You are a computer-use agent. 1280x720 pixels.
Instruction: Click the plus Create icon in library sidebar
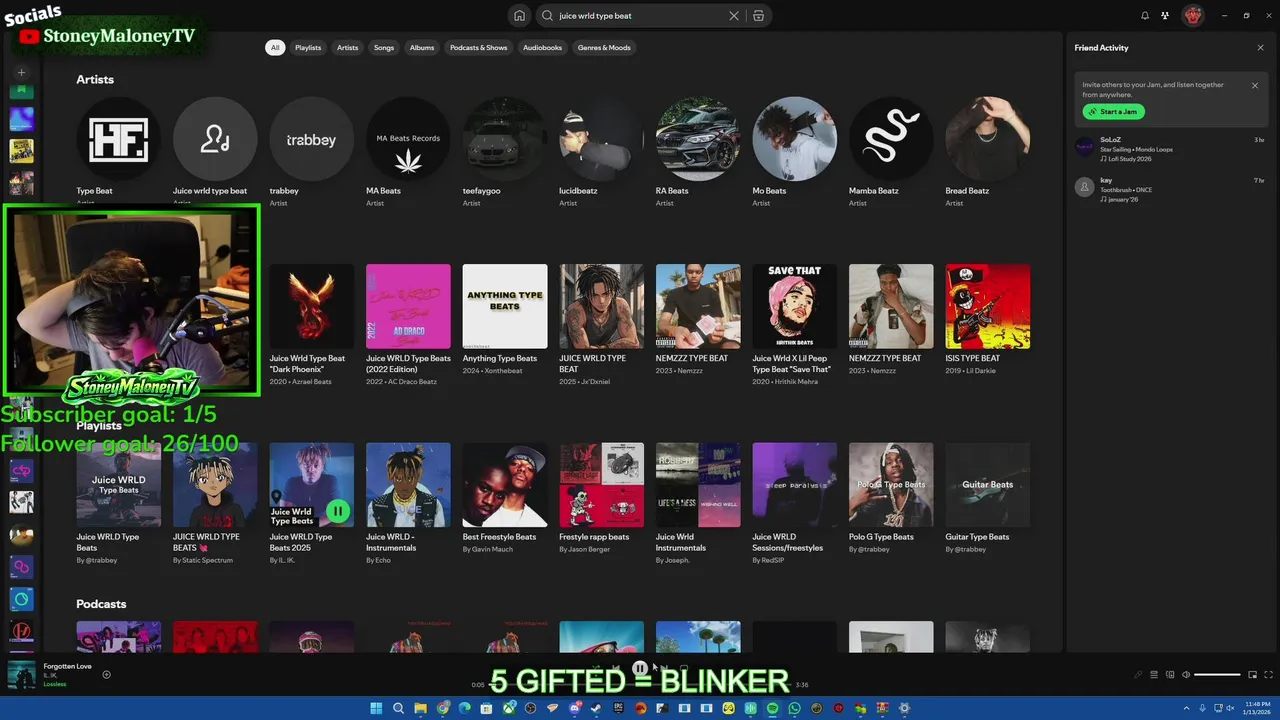tap(21, 72)
